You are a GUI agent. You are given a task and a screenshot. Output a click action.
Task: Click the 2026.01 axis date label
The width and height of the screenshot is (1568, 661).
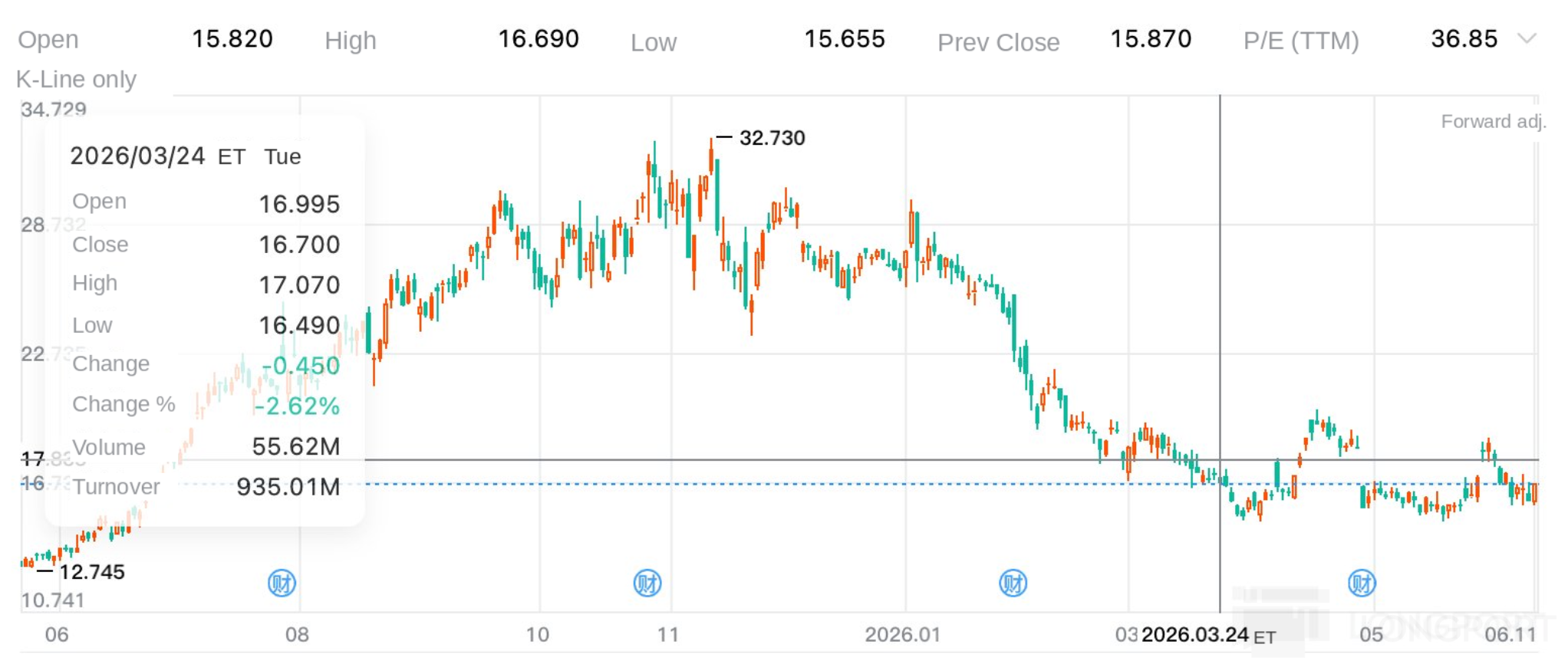coord(902,635)
